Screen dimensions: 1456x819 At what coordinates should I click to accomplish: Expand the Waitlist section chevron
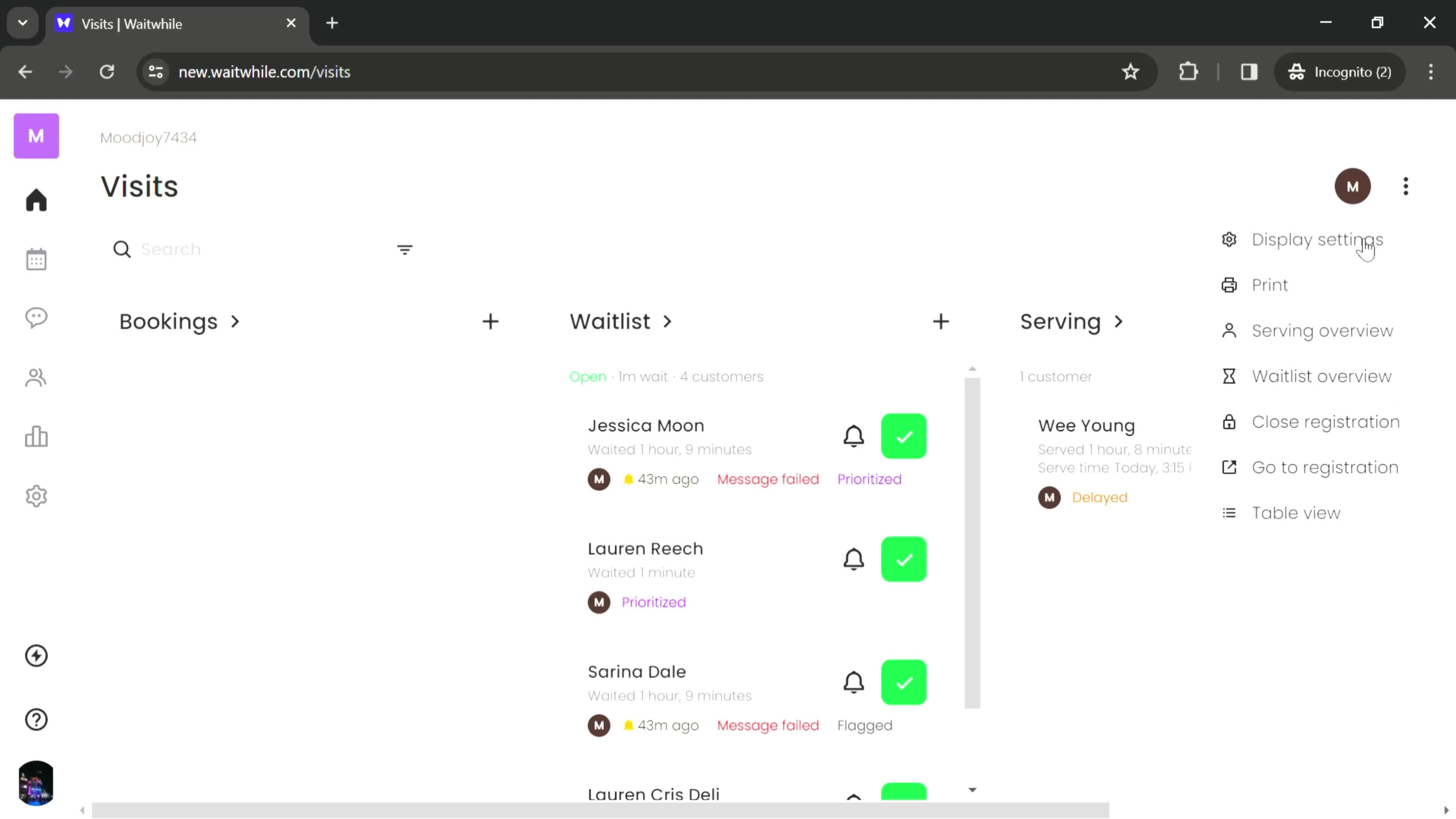(x=670, y=322)
